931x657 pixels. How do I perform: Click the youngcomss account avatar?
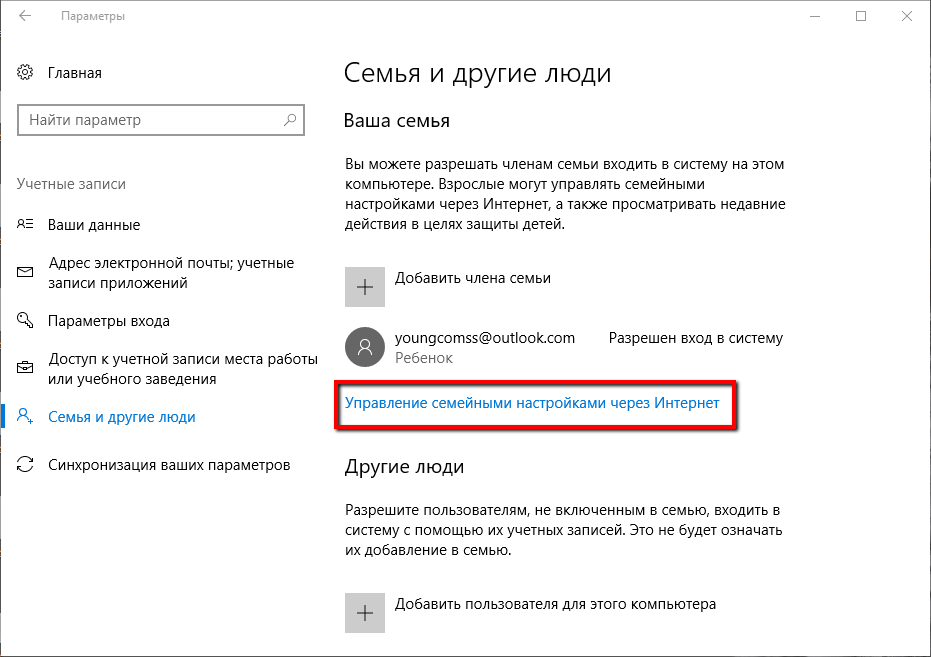click(365, 347)
